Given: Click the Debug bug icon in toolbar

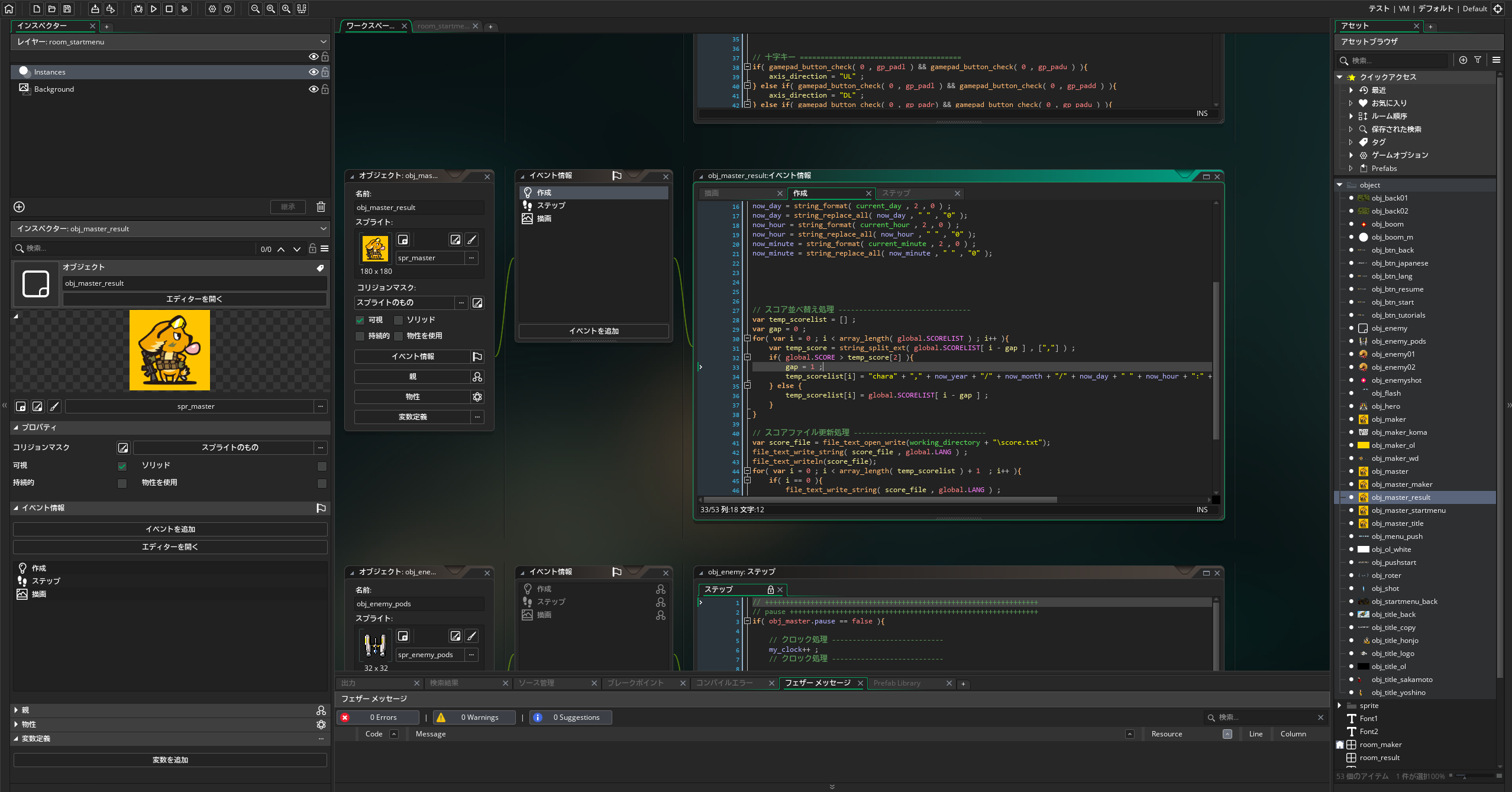Looking at the screenshot, I should (138, 9).
